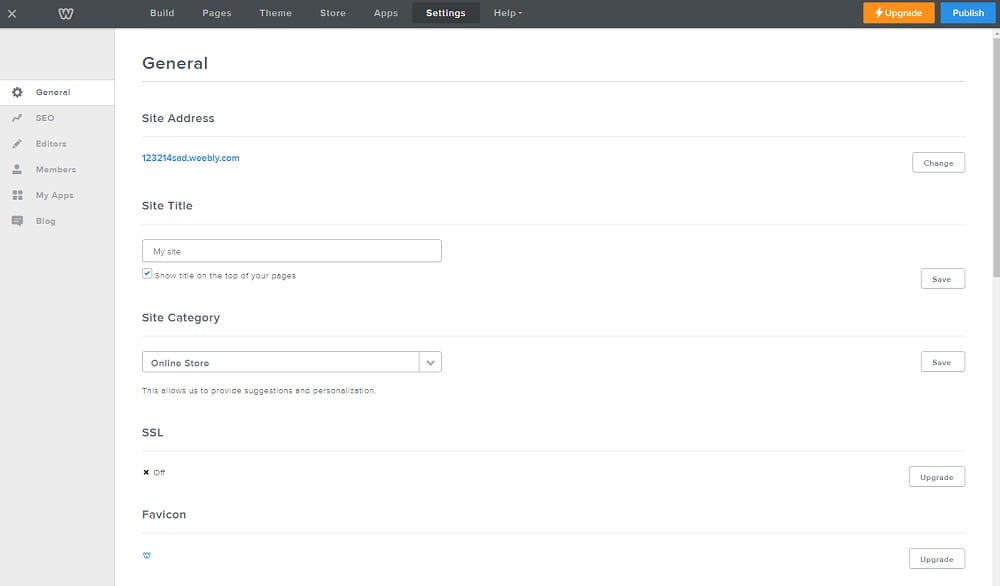Uncheck Show title on top of pages
The image size is (1000, 586).
pyautogui.click(x=147, y=274)
